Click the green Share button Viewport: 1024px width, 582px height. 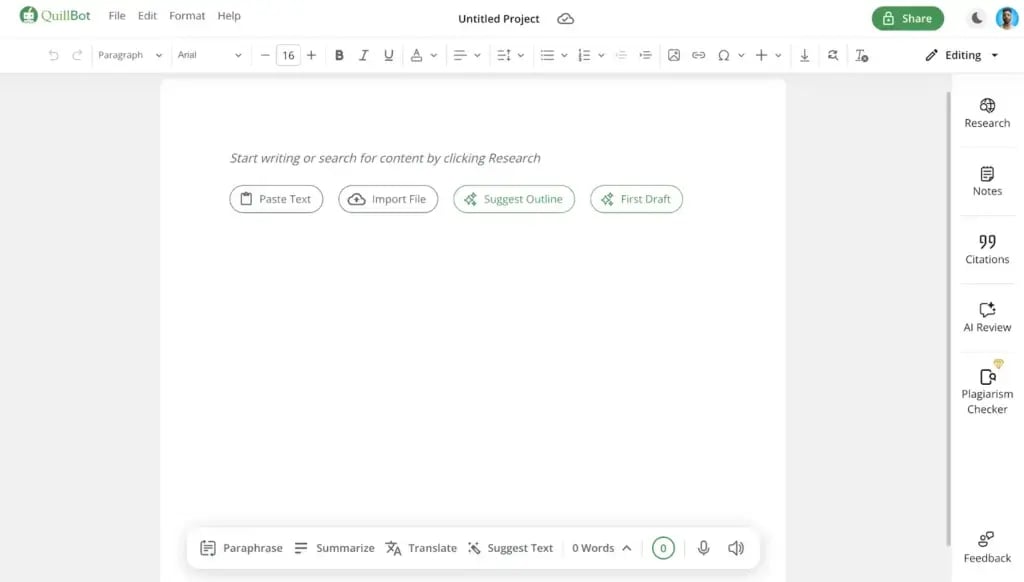[x=907, y=18]
